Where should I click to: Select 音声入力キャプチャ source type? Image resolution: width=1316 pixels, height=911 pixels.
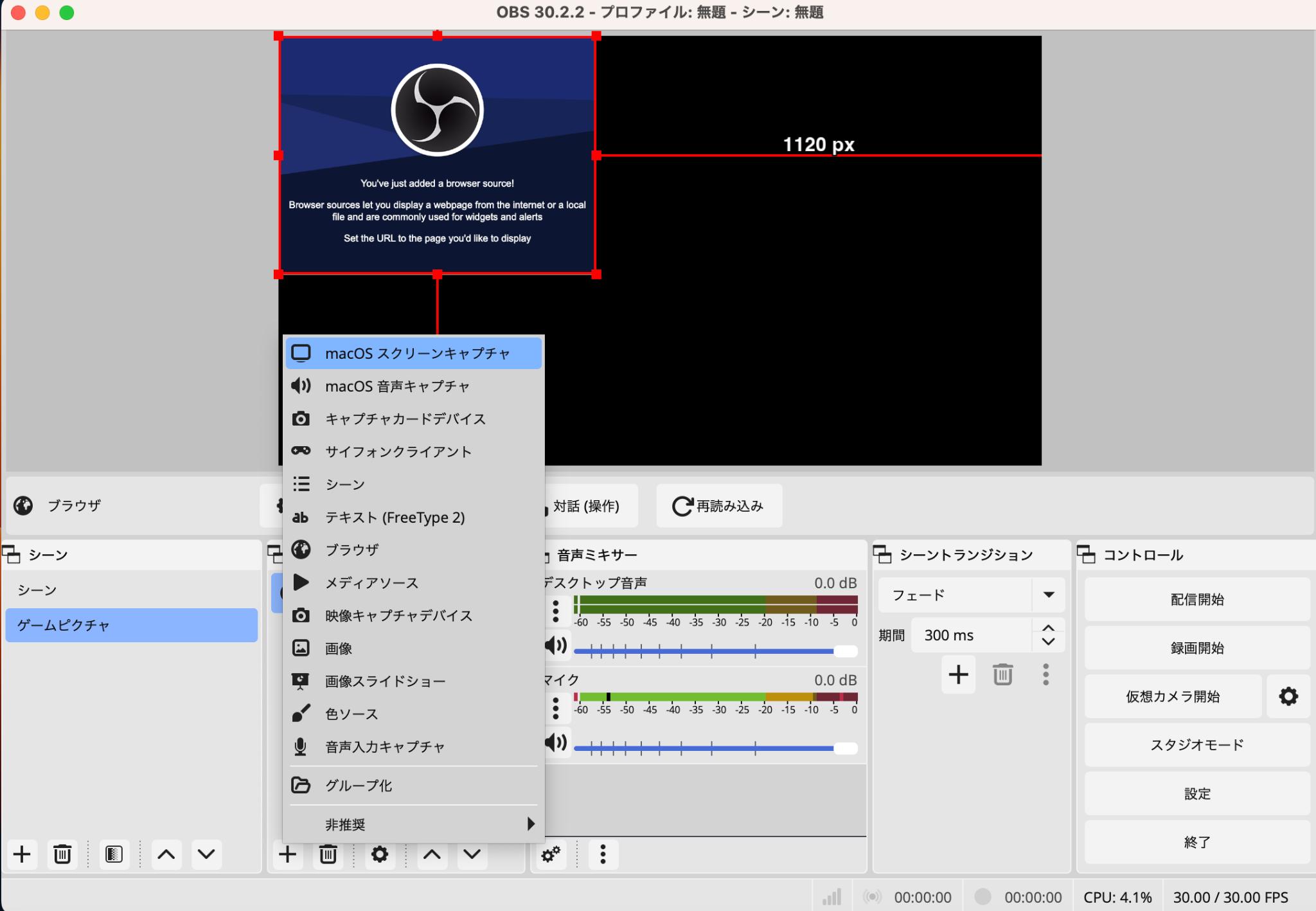pyautogui.click(x=414, y=747)
